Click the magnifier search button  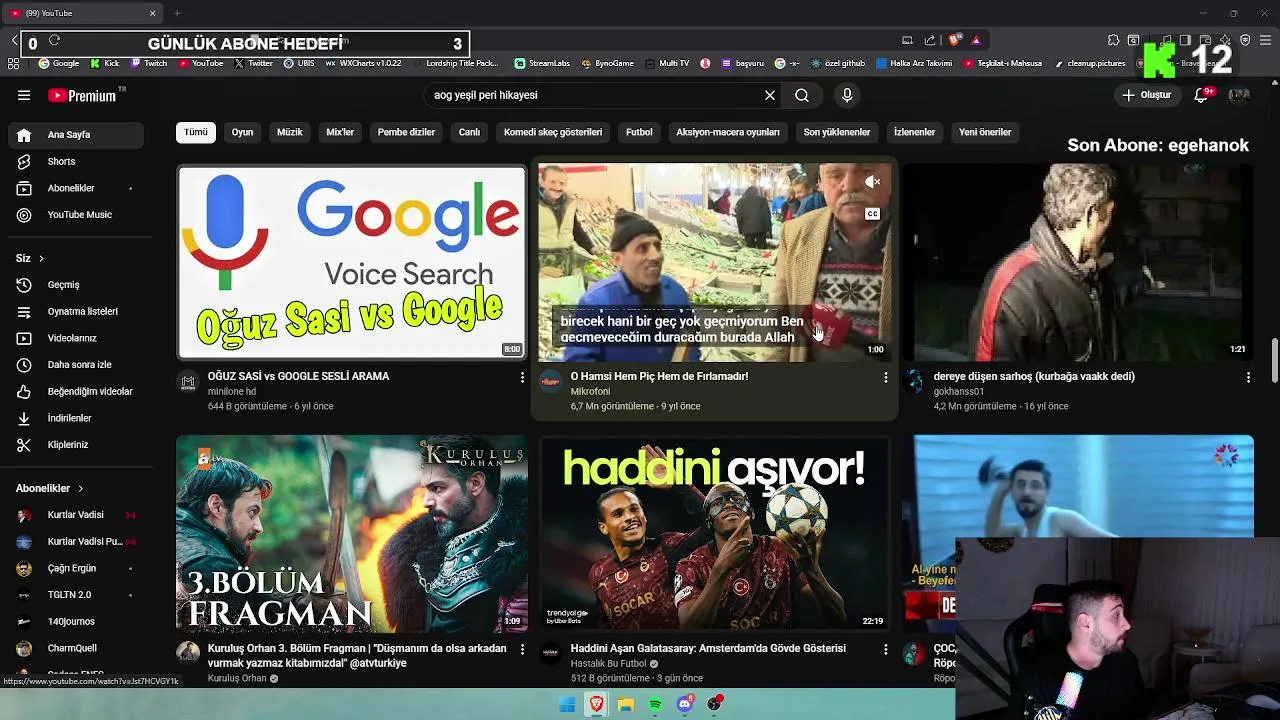(802, 95)
